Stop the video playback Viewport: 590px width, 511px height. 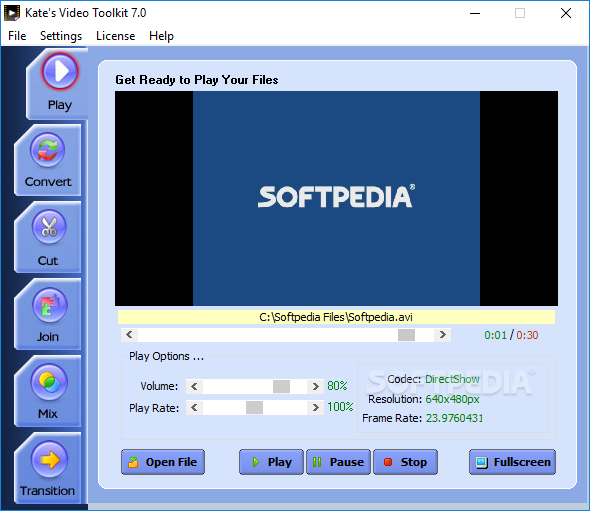pyautogui.click(x=405, y=462)
